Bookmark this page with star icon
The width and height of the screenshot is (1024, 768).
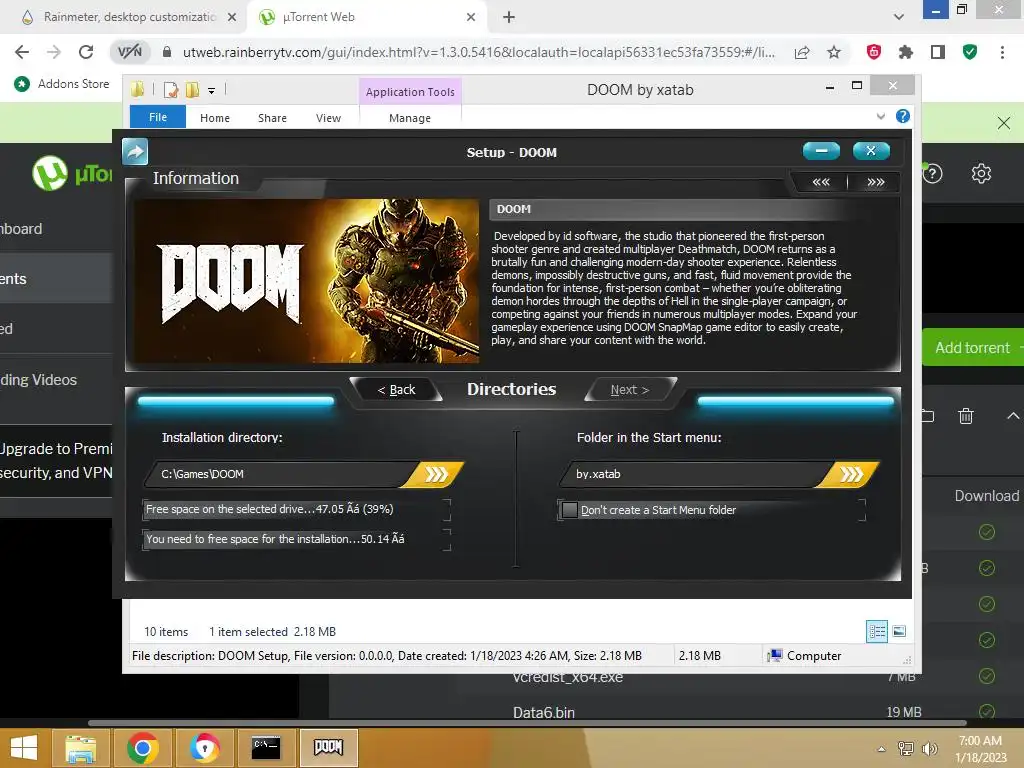[x=834, y=52]
